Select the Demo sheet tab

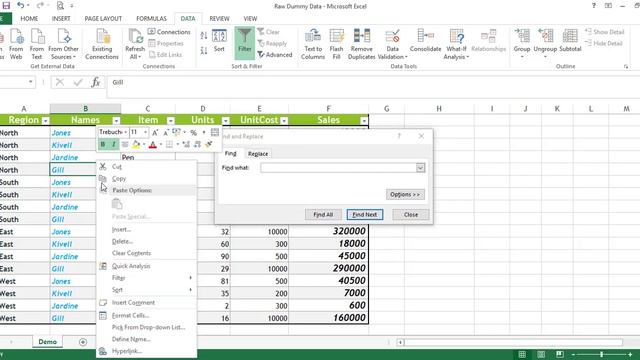[x=47, y=342]
